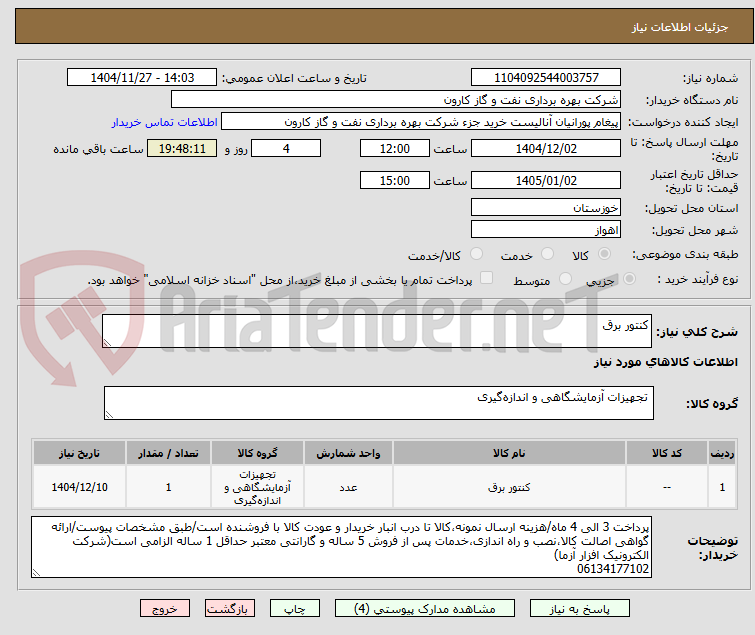Click the توضیحات خریدار text area
The height and width of the screenshot is (635, 755).
(x=341, y=547)
